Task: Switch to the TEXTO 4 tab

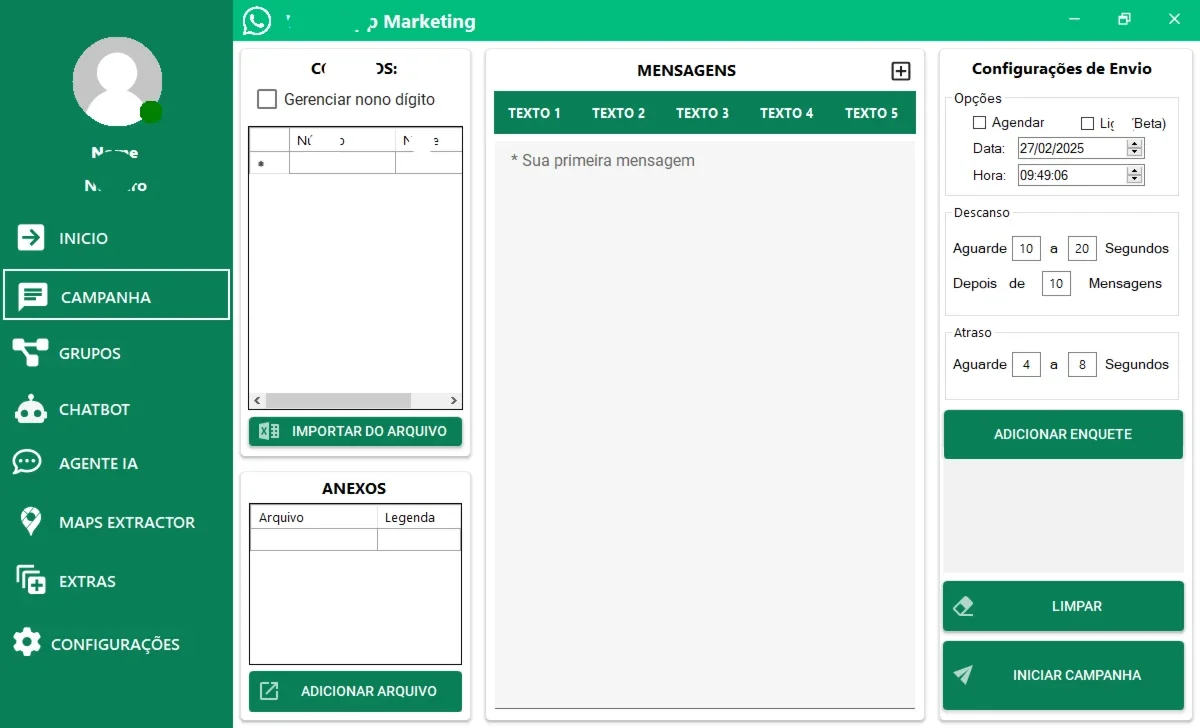Action: (x=786, y=113)
